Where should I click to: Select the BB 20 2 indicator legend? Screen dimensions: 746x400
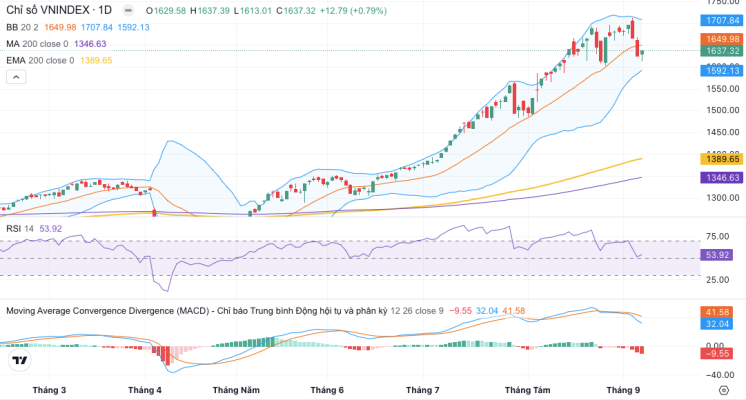pyautogui.click(x=22, y=27)
